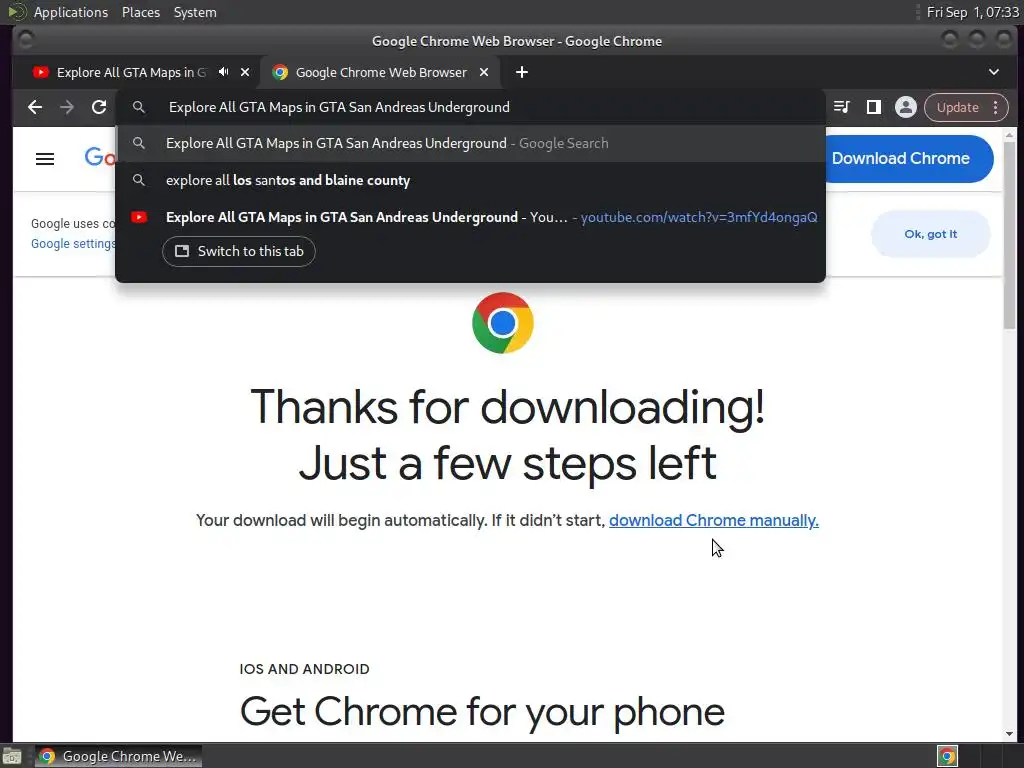Viewport: 1024px width, 768px height.
Task: Click the Switch to this tab button
Action: tap(239, 251)
